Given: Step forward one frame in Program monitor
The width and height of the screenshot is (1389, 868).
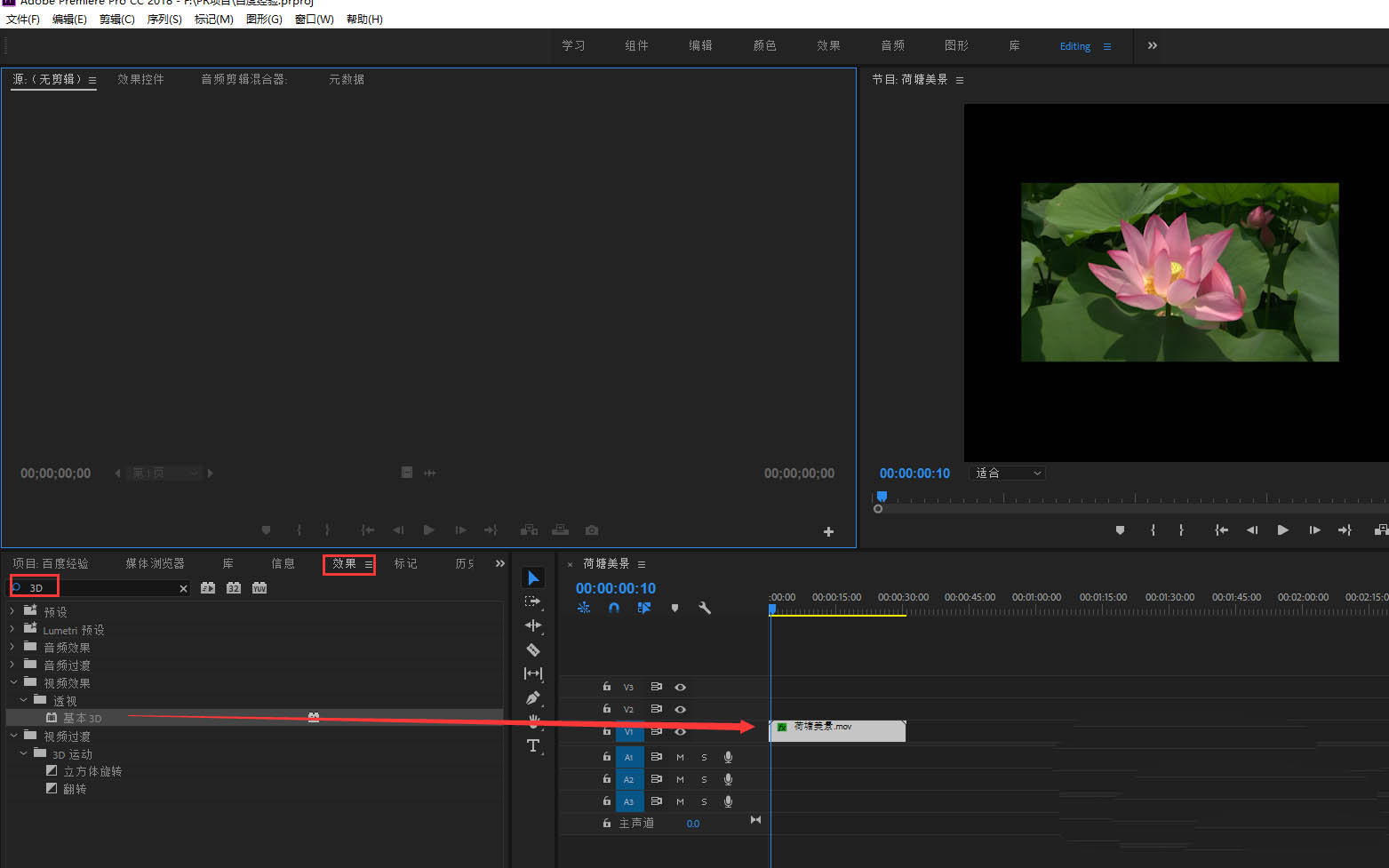Looking at the screenshot, I should pyautogui.click(x=1314, y=530).
